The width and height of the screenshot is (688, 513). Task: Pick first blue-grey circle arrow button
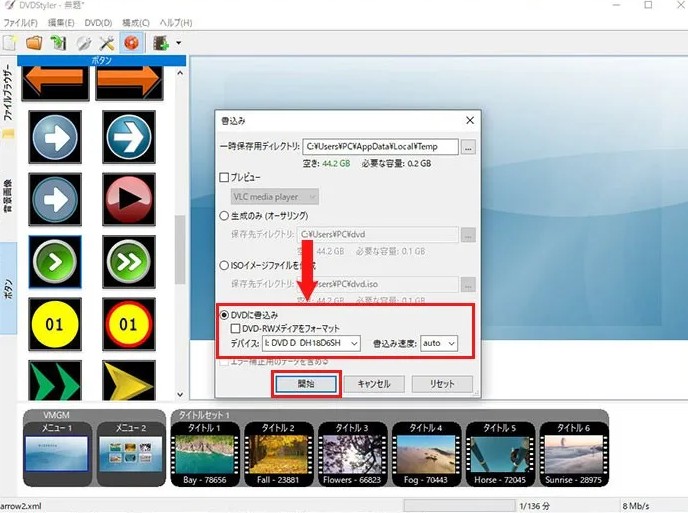point(55,137)
